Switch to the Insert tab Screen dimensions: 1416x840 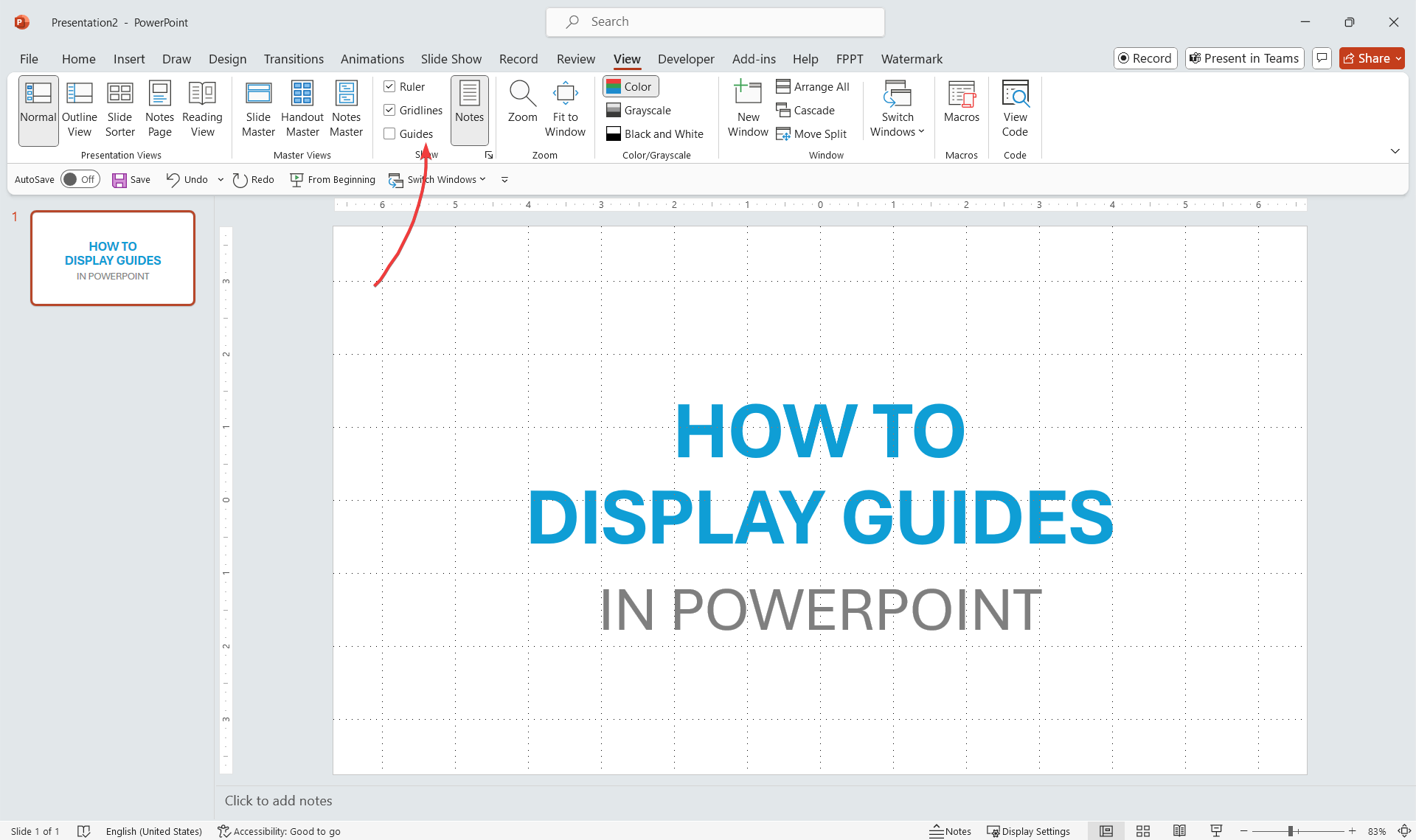[x=129, y=58]
